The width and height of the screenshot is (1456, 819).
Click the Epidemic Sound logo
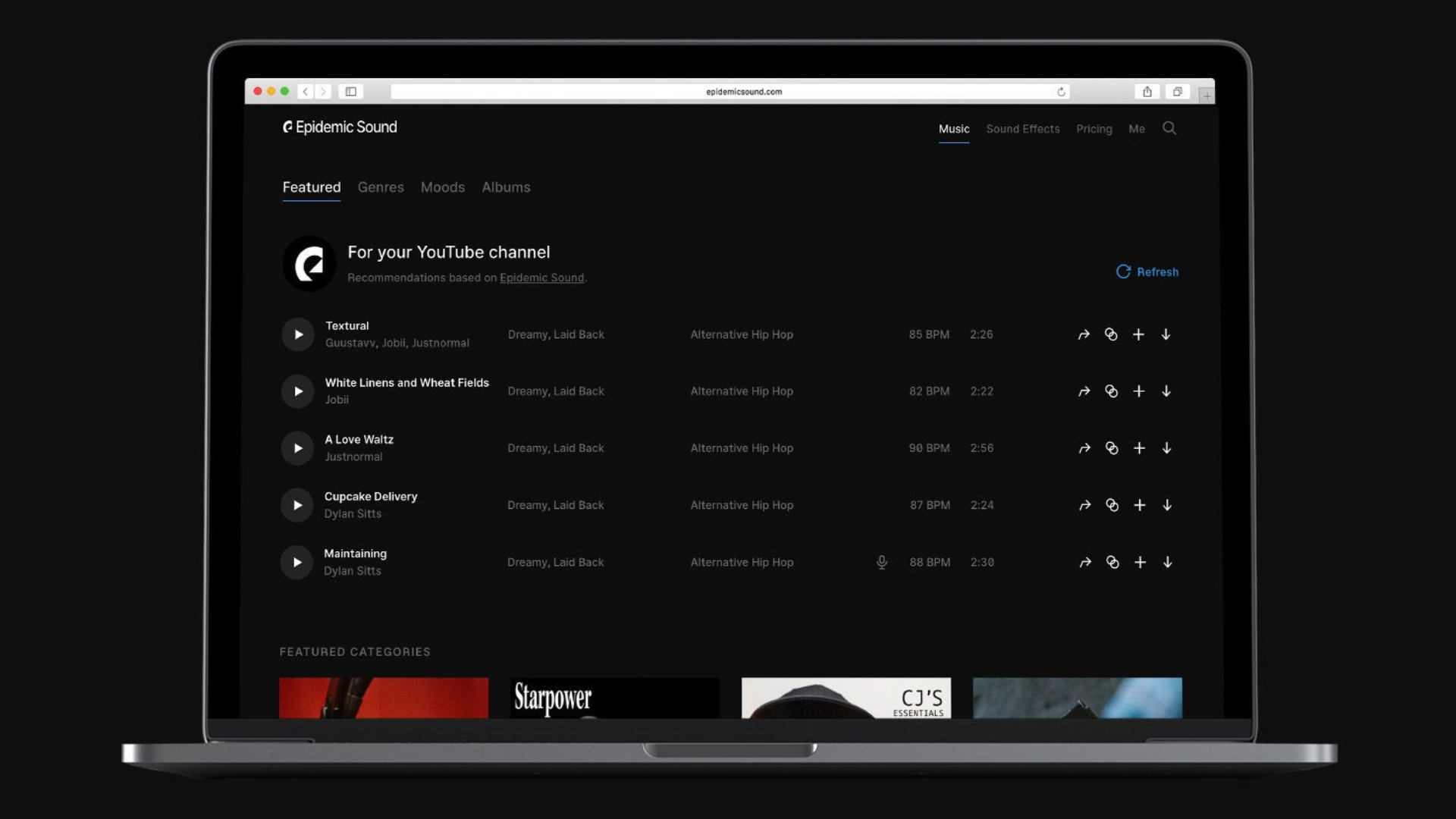pyautogui.click(x=340, y=127)
